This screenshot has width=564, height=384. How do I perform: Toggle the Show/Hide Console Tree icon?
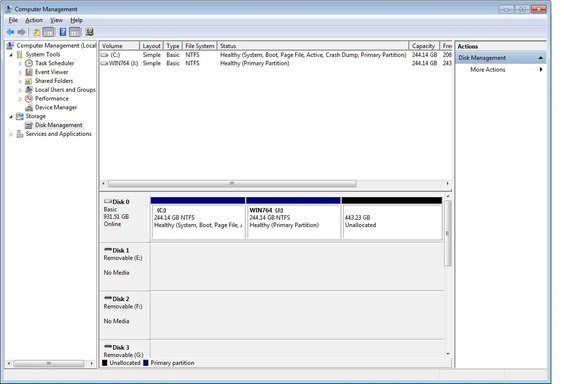click(48, 32)
